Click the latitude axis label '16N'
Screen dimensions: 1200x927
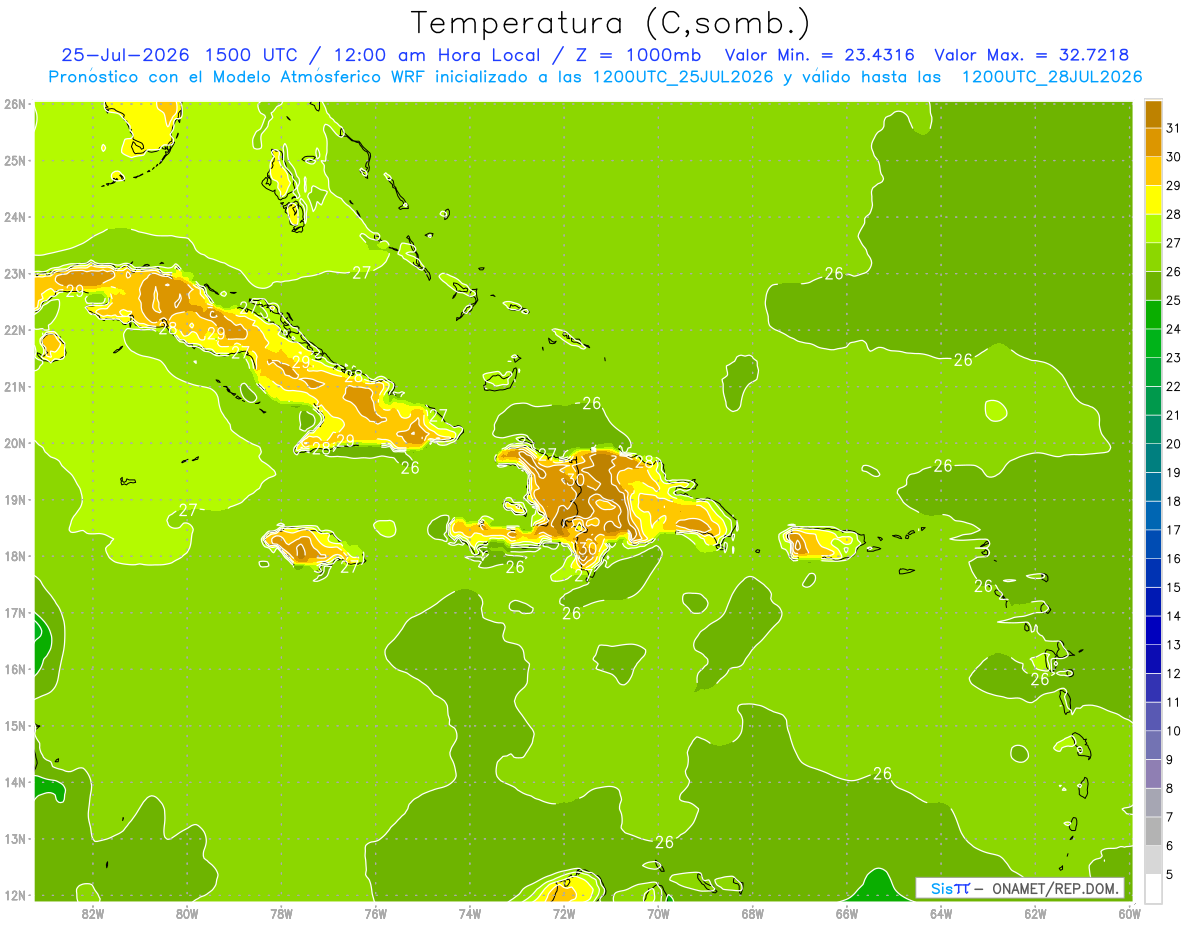coord(14,669)
